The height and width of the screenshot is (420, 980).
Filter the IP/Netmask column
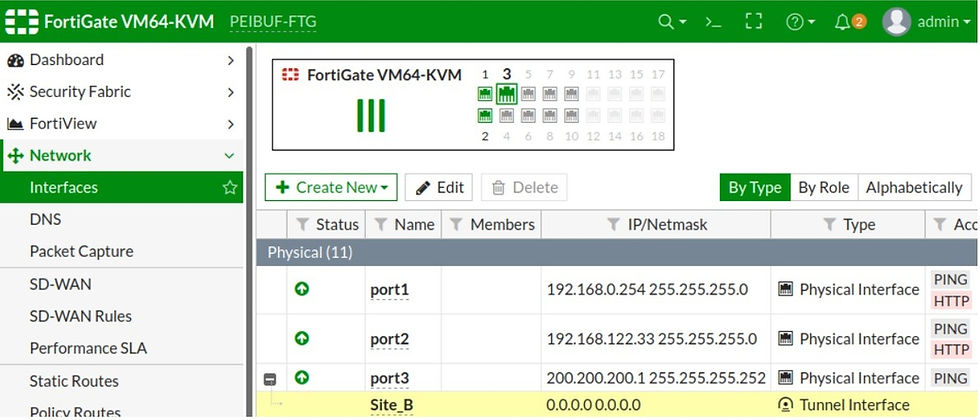coord(614,224)
